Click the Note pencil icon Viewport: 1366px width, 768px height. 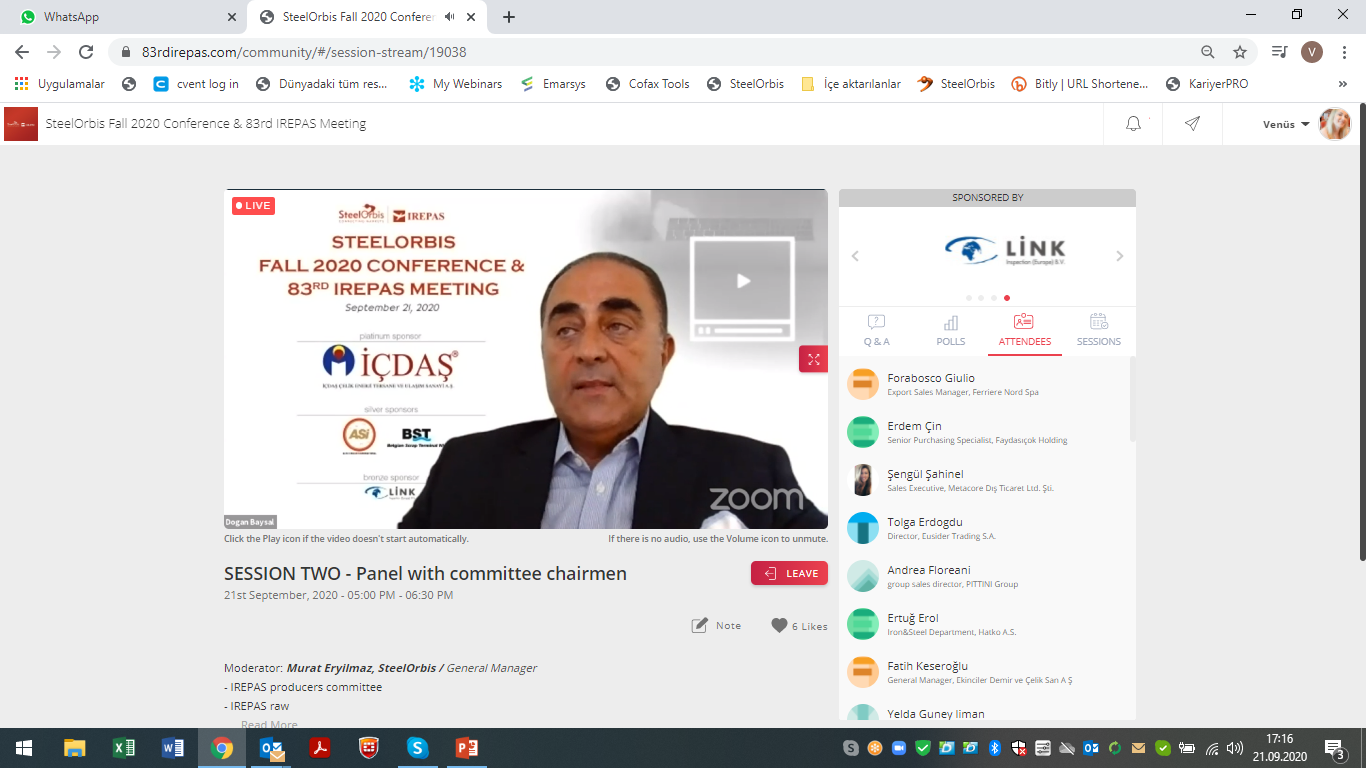[x=700, y=626]
